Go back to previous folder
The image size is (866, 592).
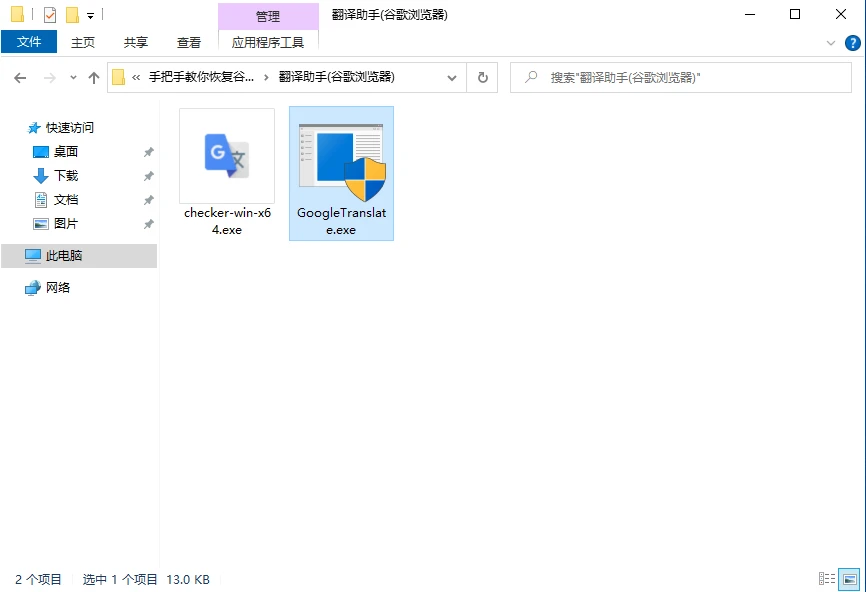pyautogui.click(x=20, y=78)
